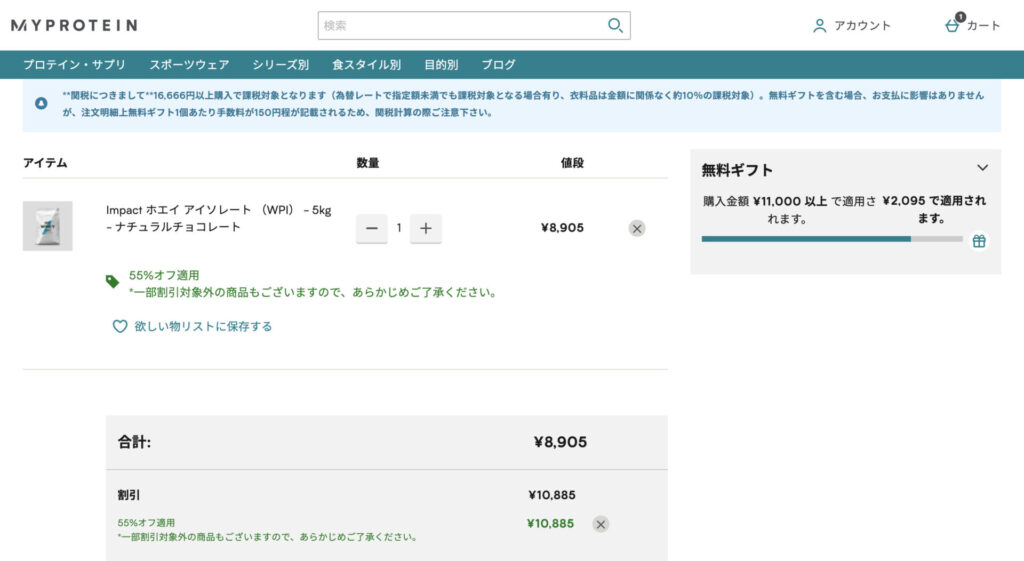Click the 割引 ¥10,885 amount
This screenshot has height=561, width=1024.
(x=552, y=495)
